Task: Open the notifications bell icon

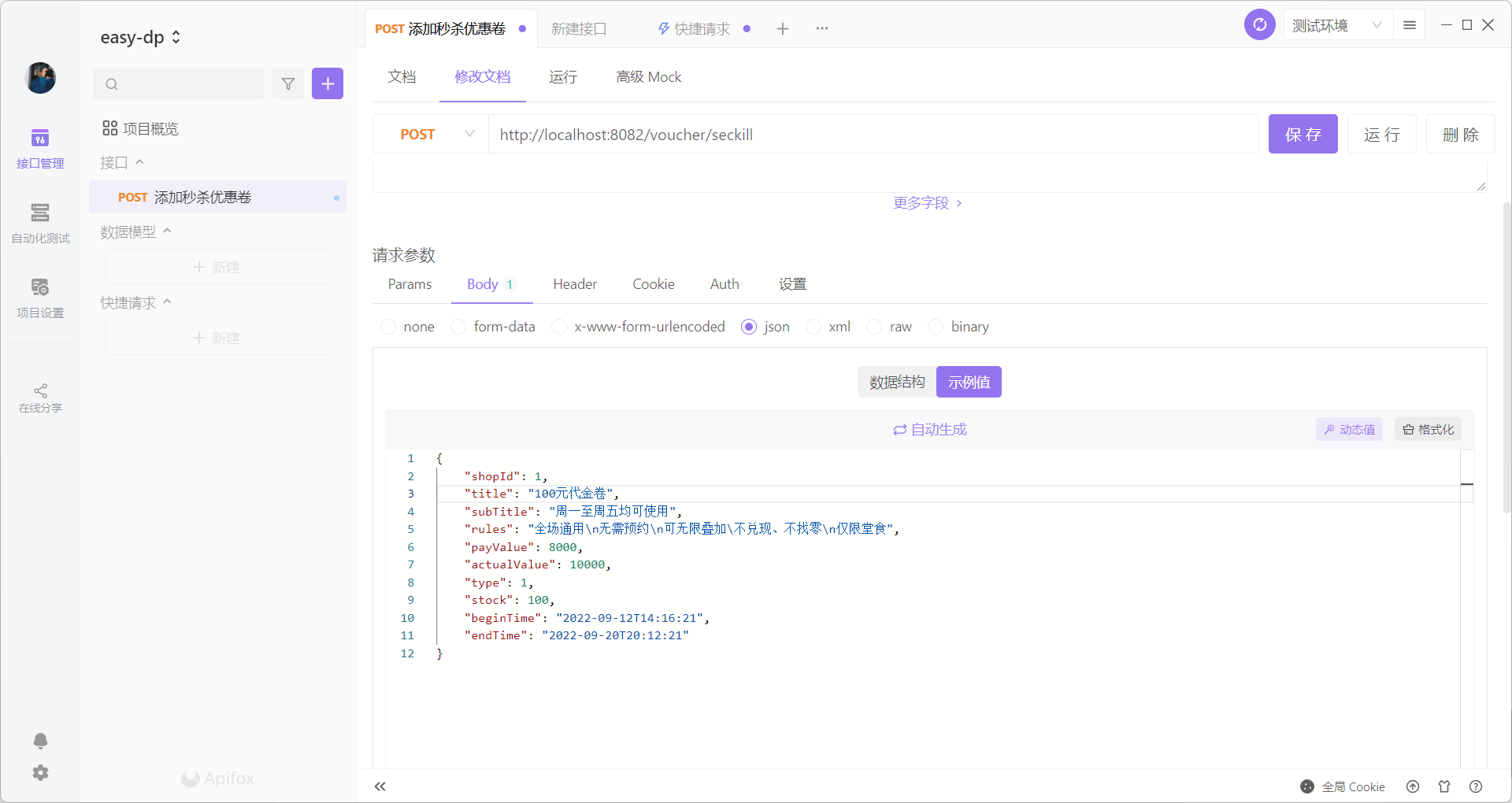Action: tap(40, 741)
